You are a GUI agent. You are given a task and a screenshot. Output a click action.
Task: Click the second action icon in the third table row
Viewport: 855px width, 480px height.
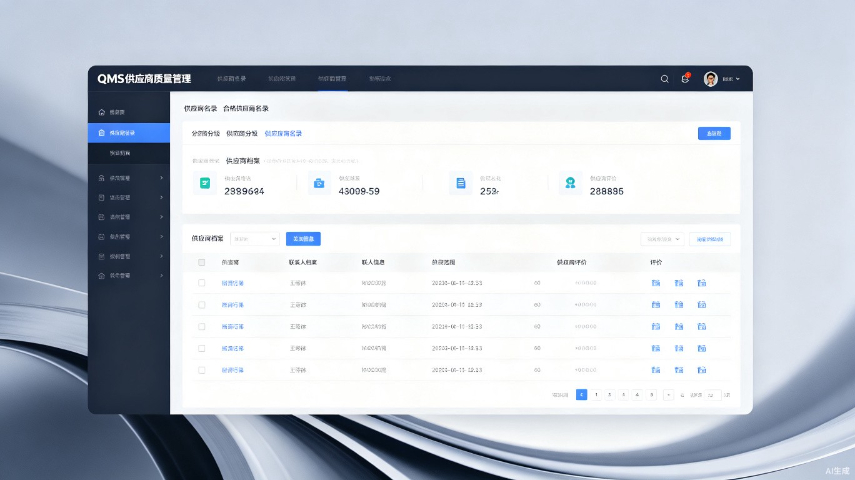[x=679, y=326]
